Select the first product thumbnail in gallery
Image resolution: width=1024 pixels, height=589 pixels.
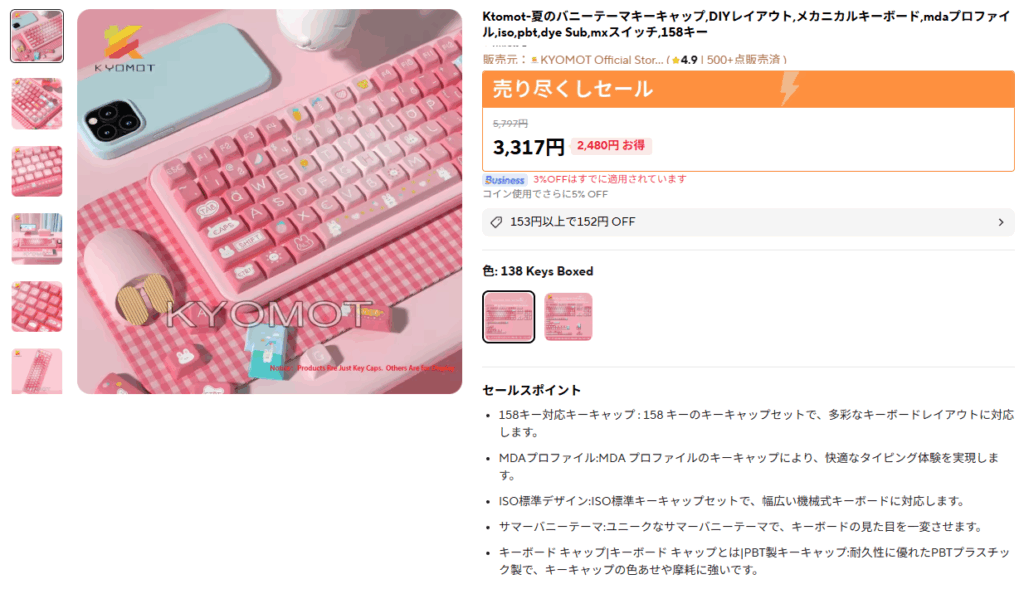[37, 36]
